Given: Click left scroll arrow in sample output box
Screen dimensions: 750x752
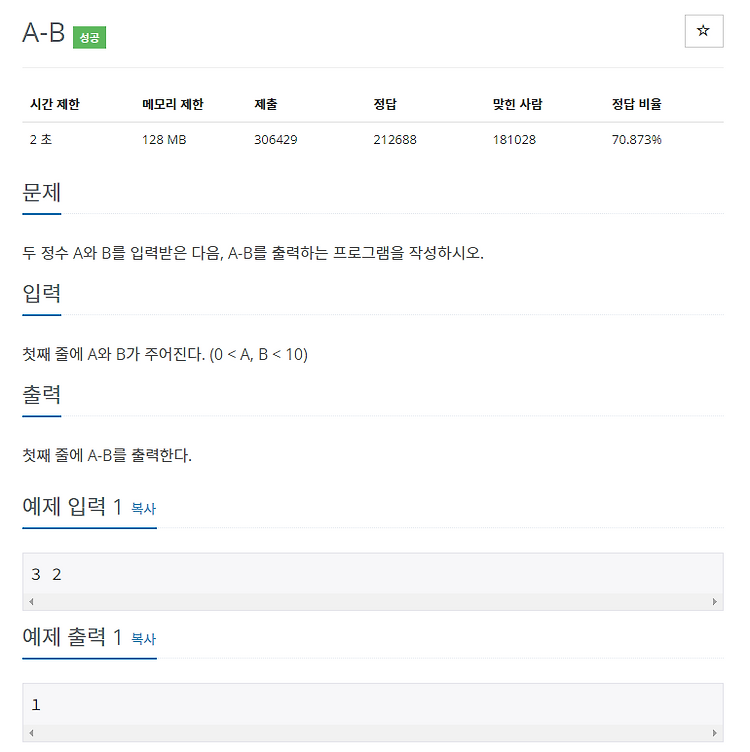Looking at the screenshot, I should coord(31,732).
